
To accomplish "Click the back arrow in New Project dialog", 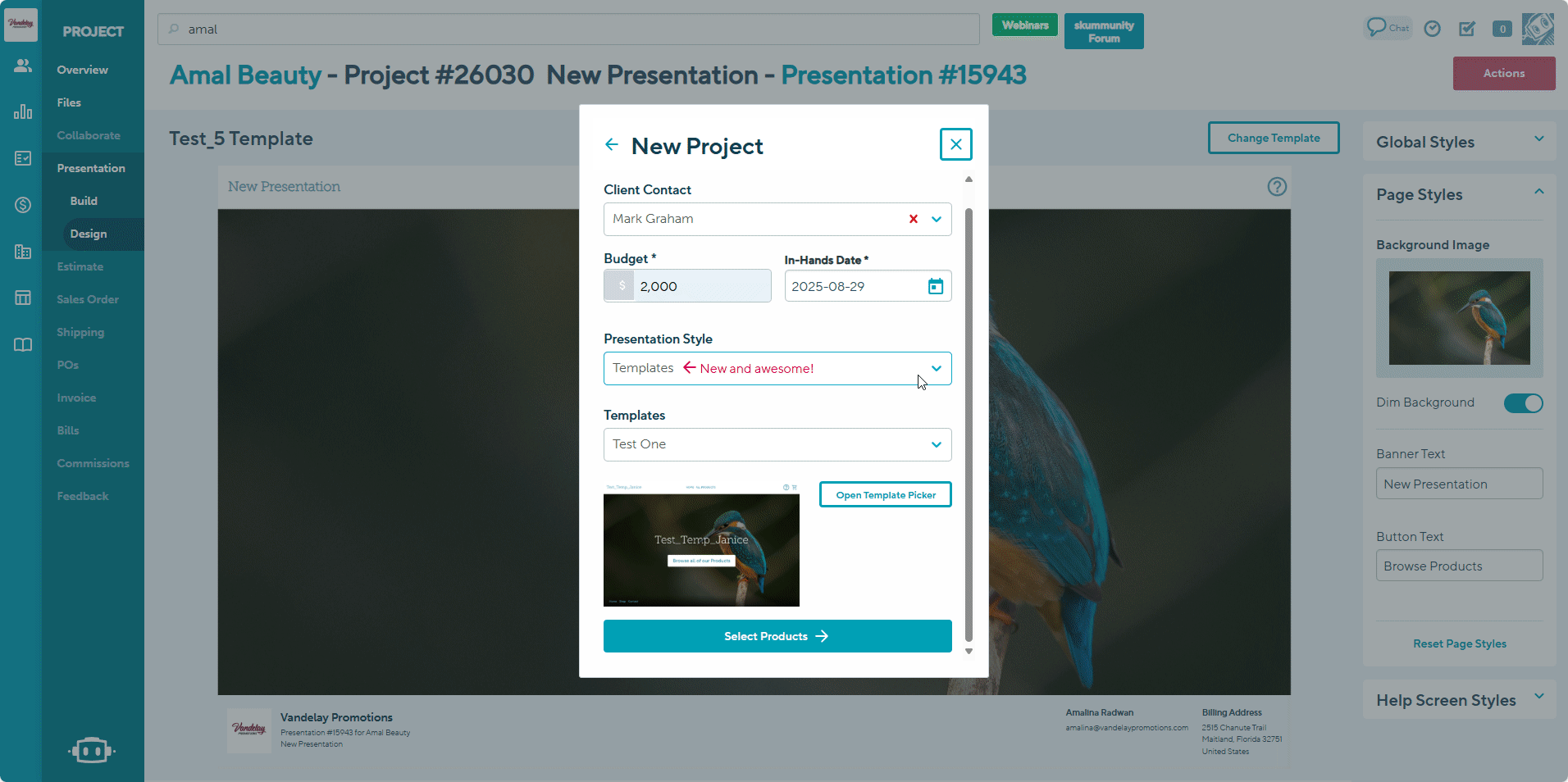I will (x=611, y=145).
